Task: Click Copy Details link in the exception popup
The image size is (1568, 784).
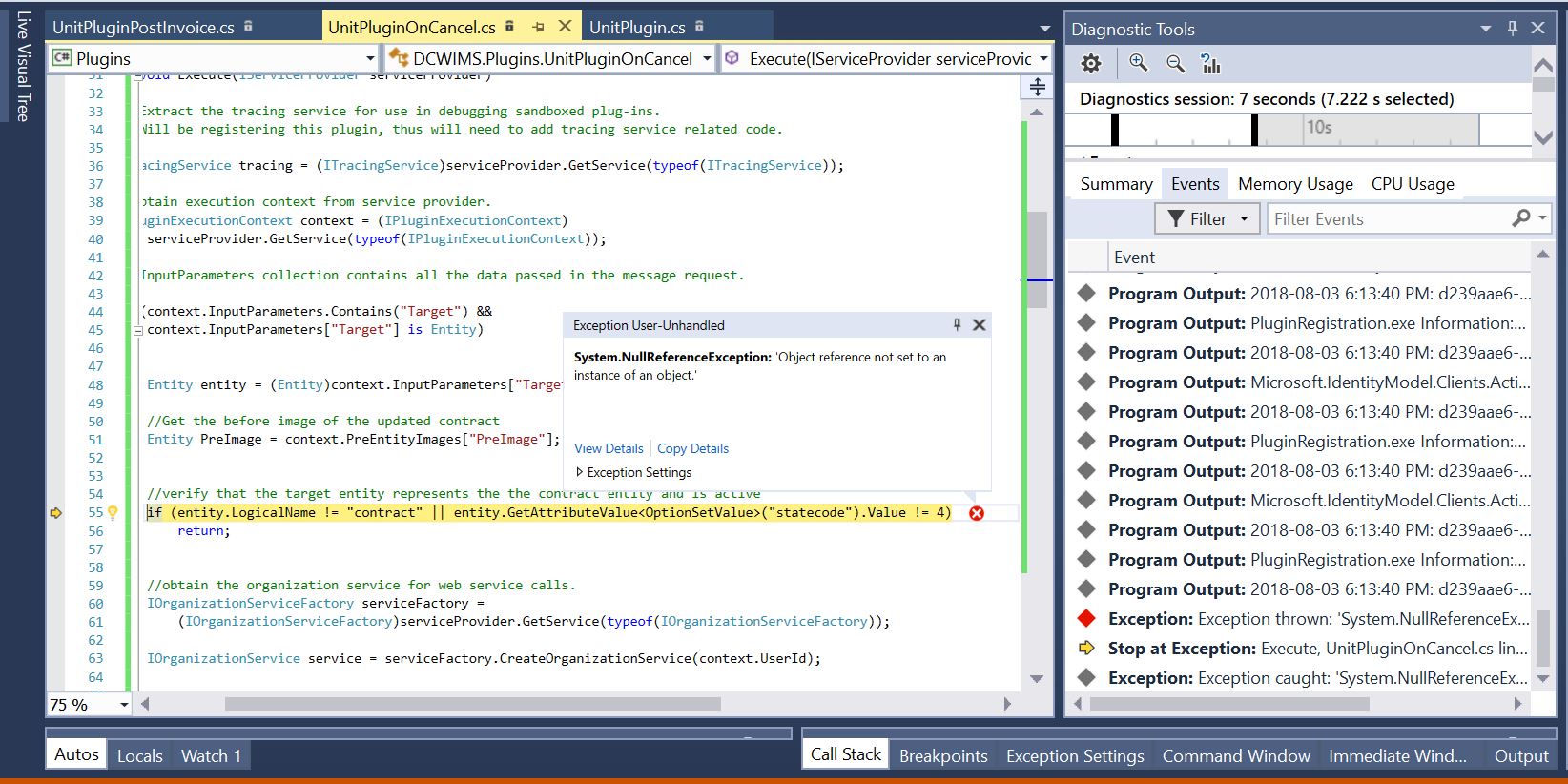Action: (x=692, y=448)
